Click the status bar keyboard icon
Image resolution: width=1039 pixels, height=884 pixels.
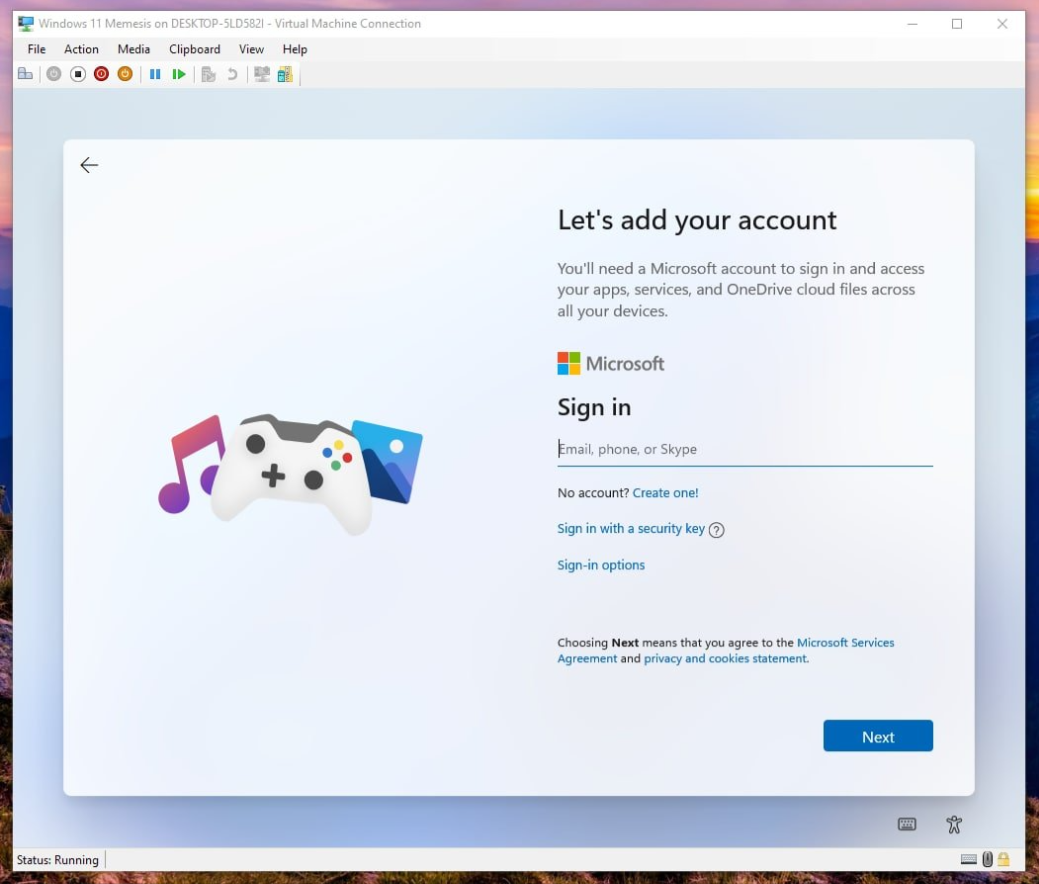(968, 859)
